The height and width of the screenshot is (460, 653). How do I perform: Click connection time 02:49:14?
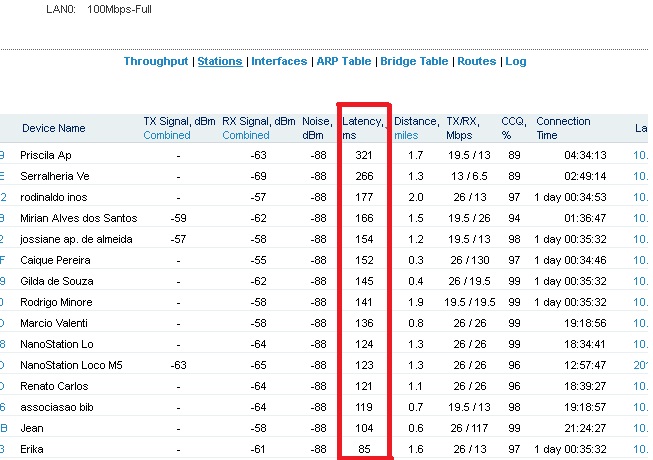[x=585, y=176]
